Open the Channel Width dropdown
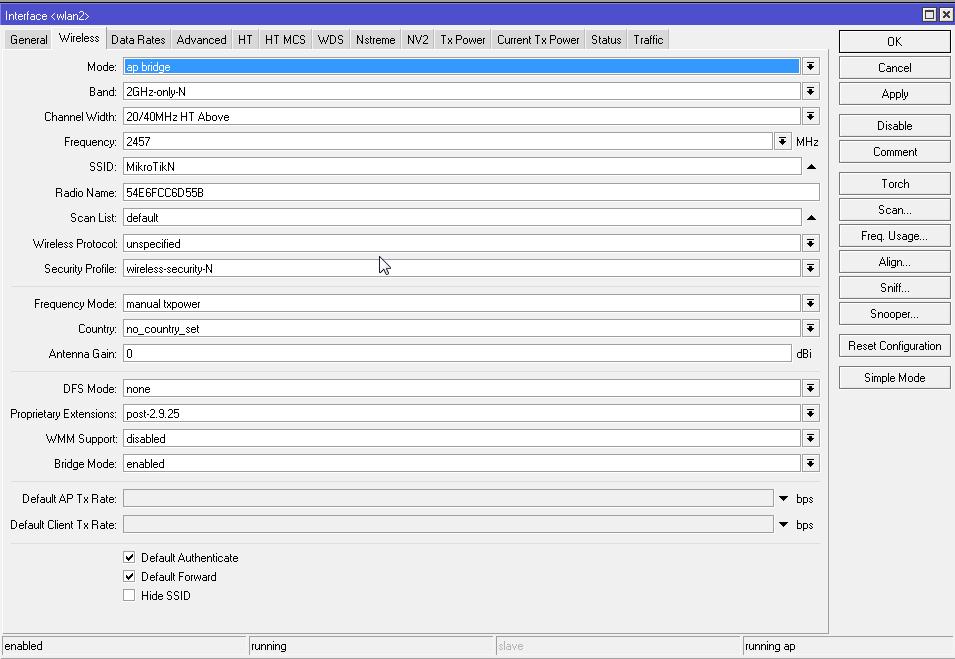Viewport: 955px width, 659px height. click(x=810, y=116)
